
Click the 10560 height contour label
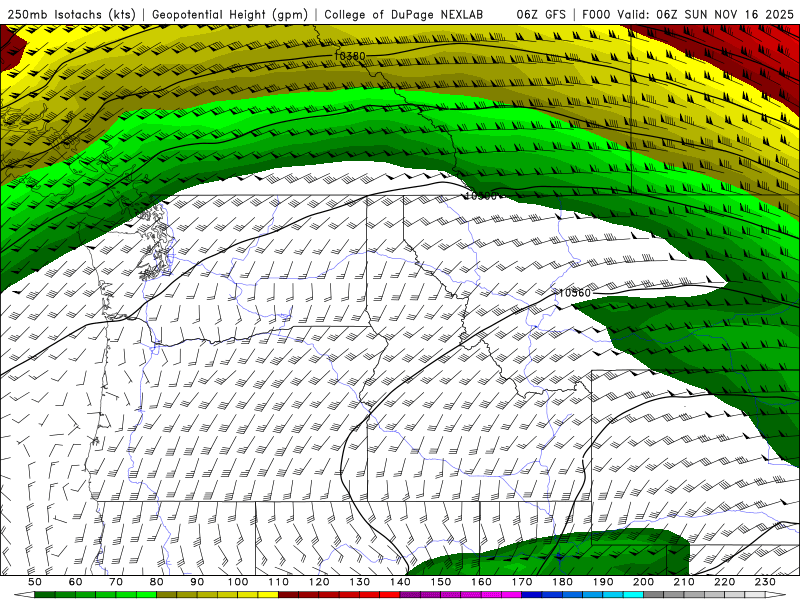point(574,293)
